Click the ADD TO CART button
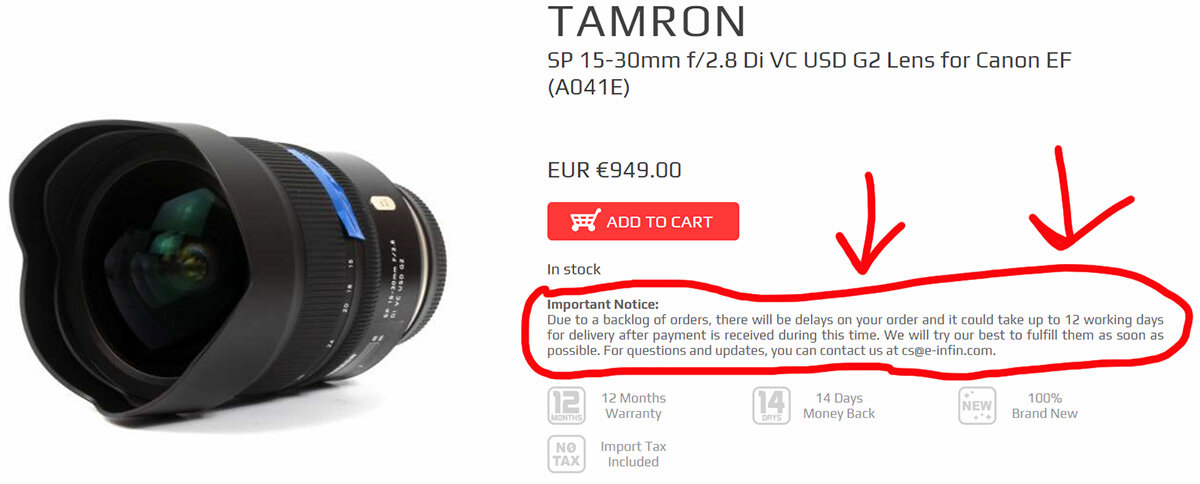This screenshot has width=1200, height=484. (643, 221)
